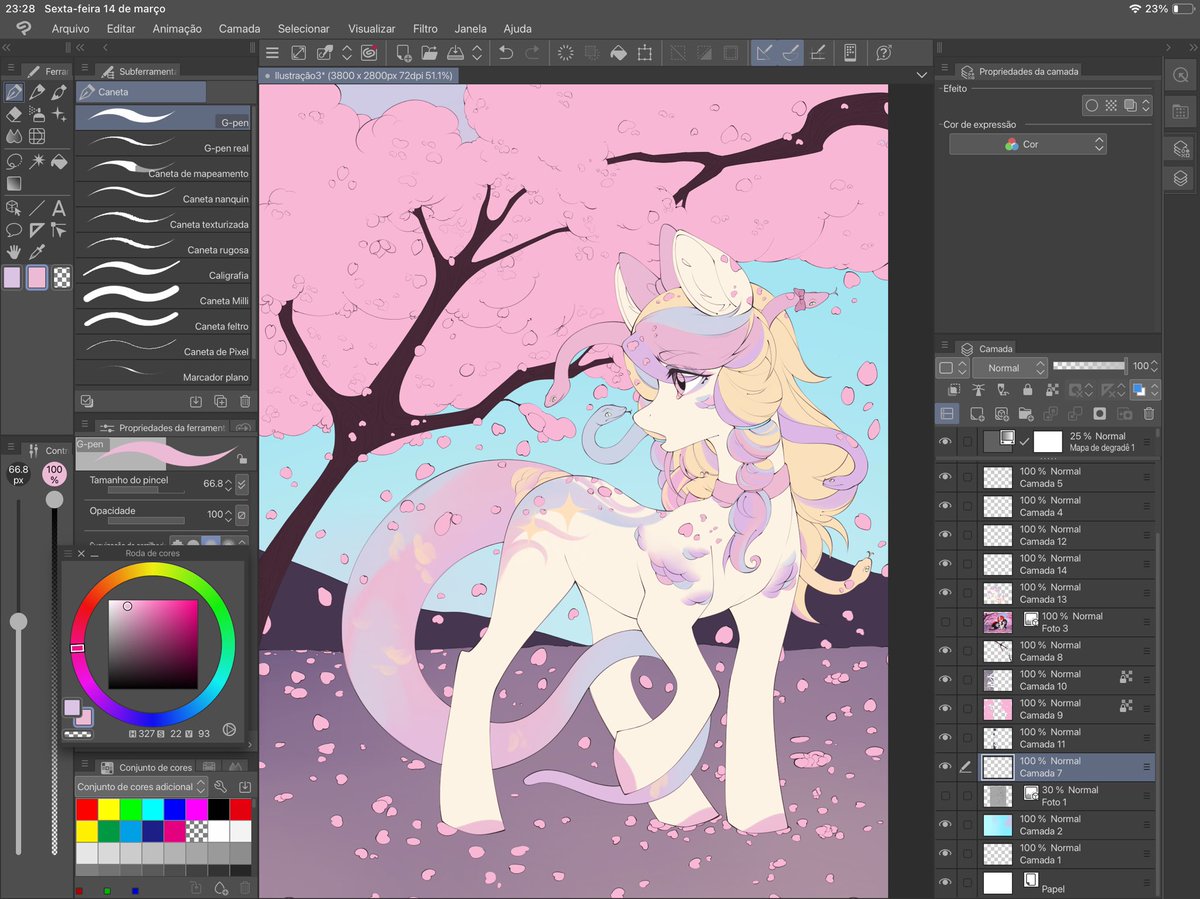Viewport: 1200px width, 899px height.
Task: Open the Arquivo menu
Action: (x=69, y=29)
